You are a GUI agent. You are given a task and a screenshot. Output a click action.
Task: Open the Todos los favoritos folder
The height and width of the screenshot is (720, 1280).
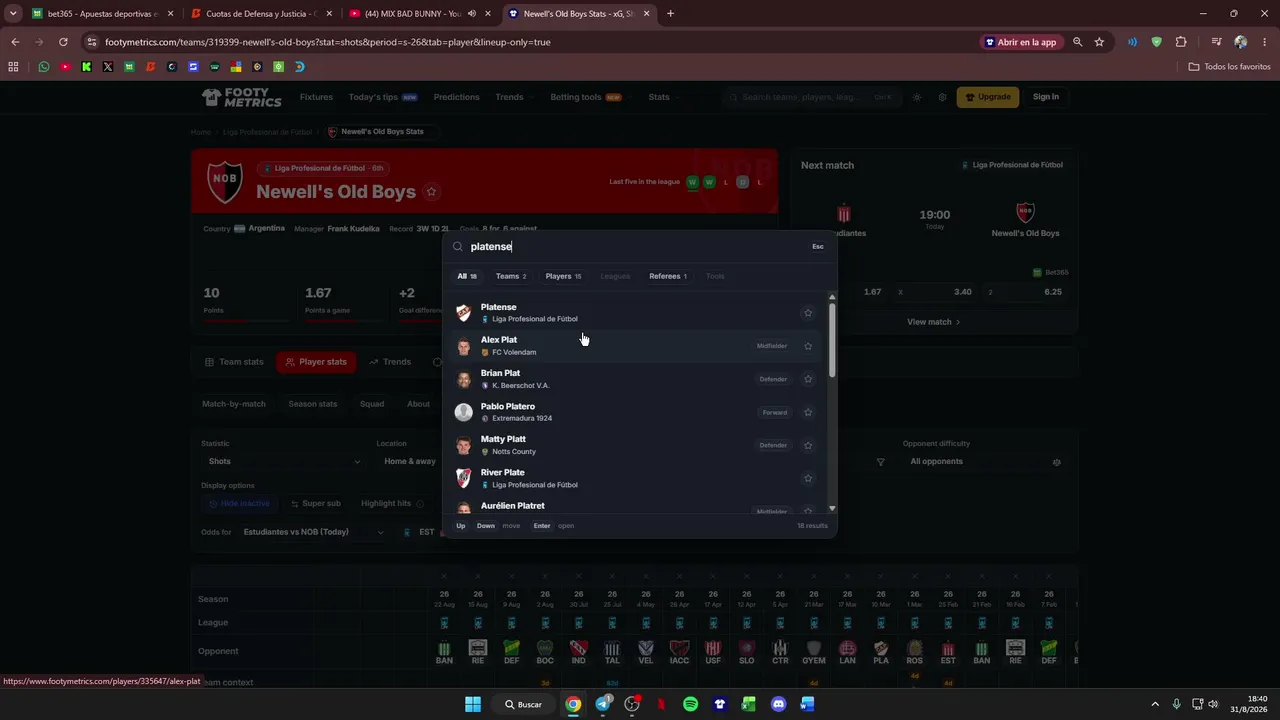point(1229,67)
